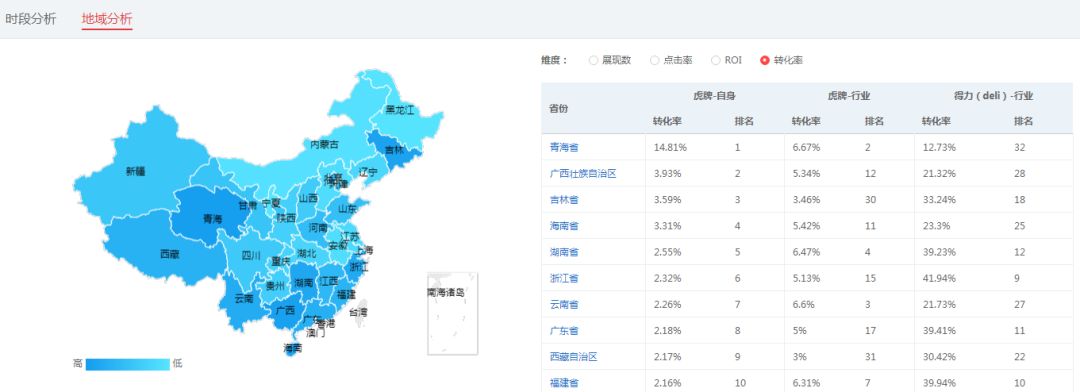Select the 浙江省 link in table
This screenshot has height=392, width=1080.
(564, 278)
